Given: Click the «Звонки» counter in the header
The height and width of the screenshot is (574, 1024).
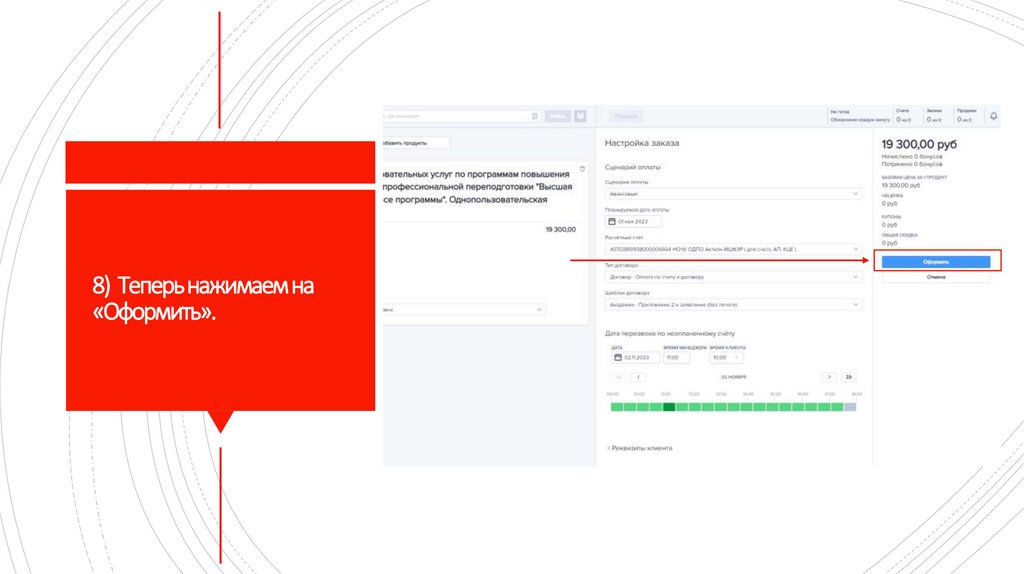Looking at the screenshot, I should (x=935, y=116).
